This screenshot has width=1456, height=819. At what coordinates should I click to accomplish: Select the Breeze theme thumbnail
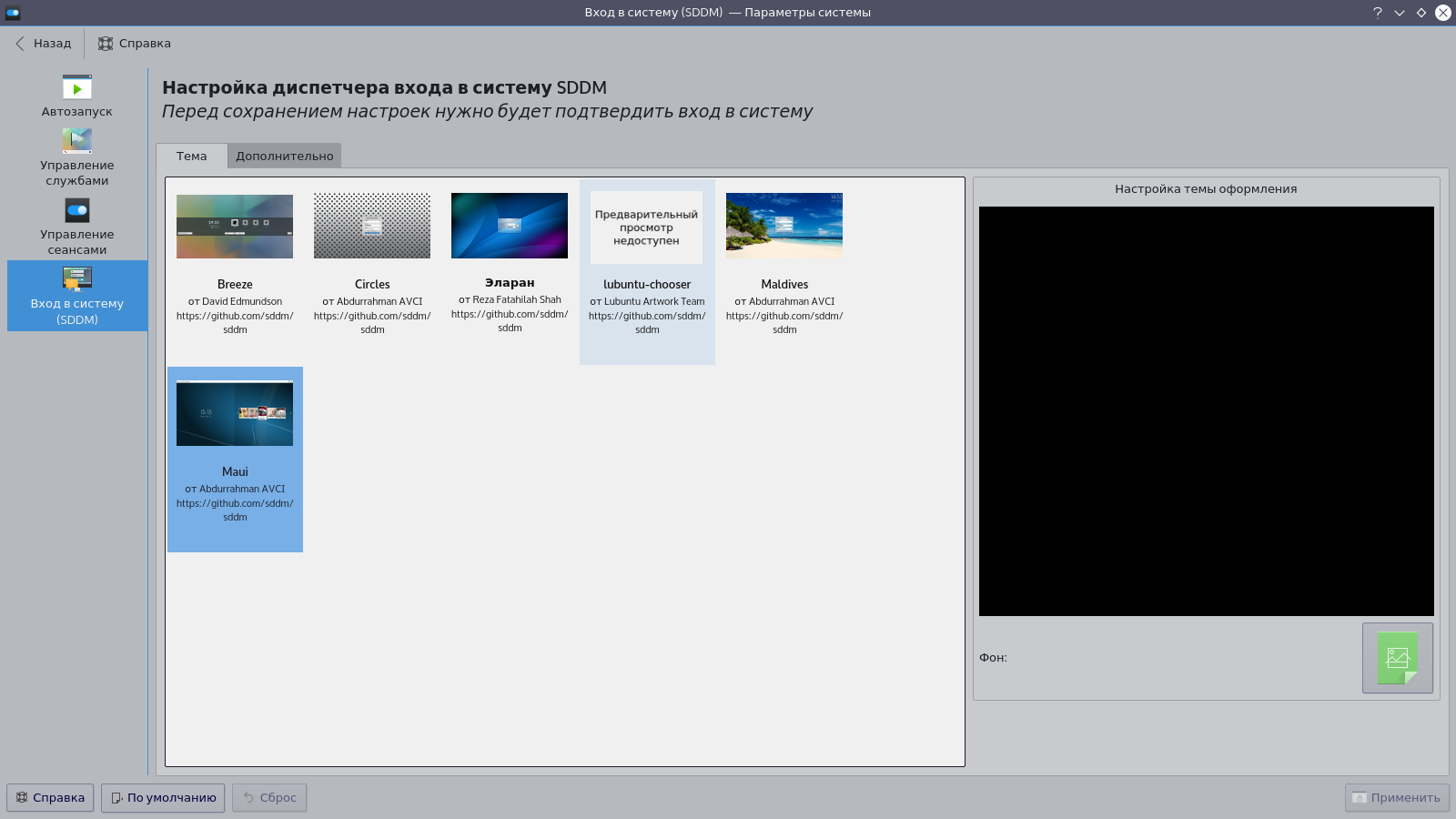(235, 227)
